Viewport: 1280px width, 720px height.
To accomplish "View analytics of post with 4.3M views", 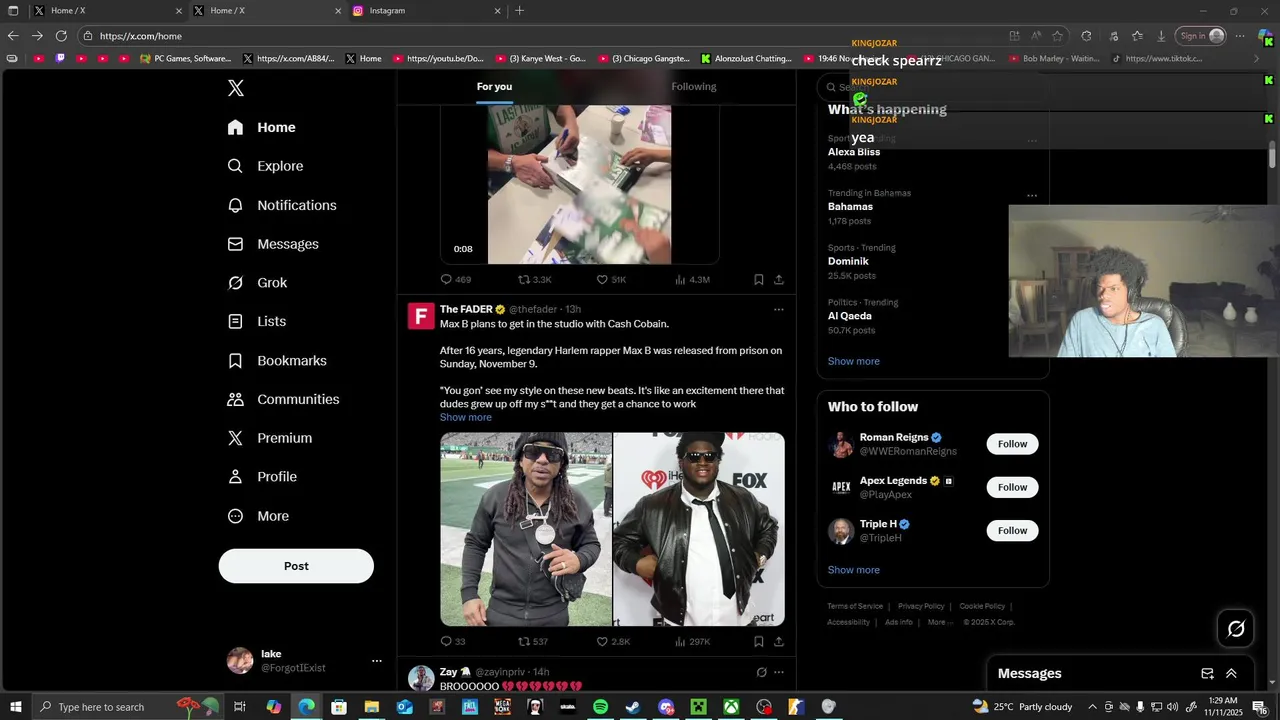I will [692, 280].
